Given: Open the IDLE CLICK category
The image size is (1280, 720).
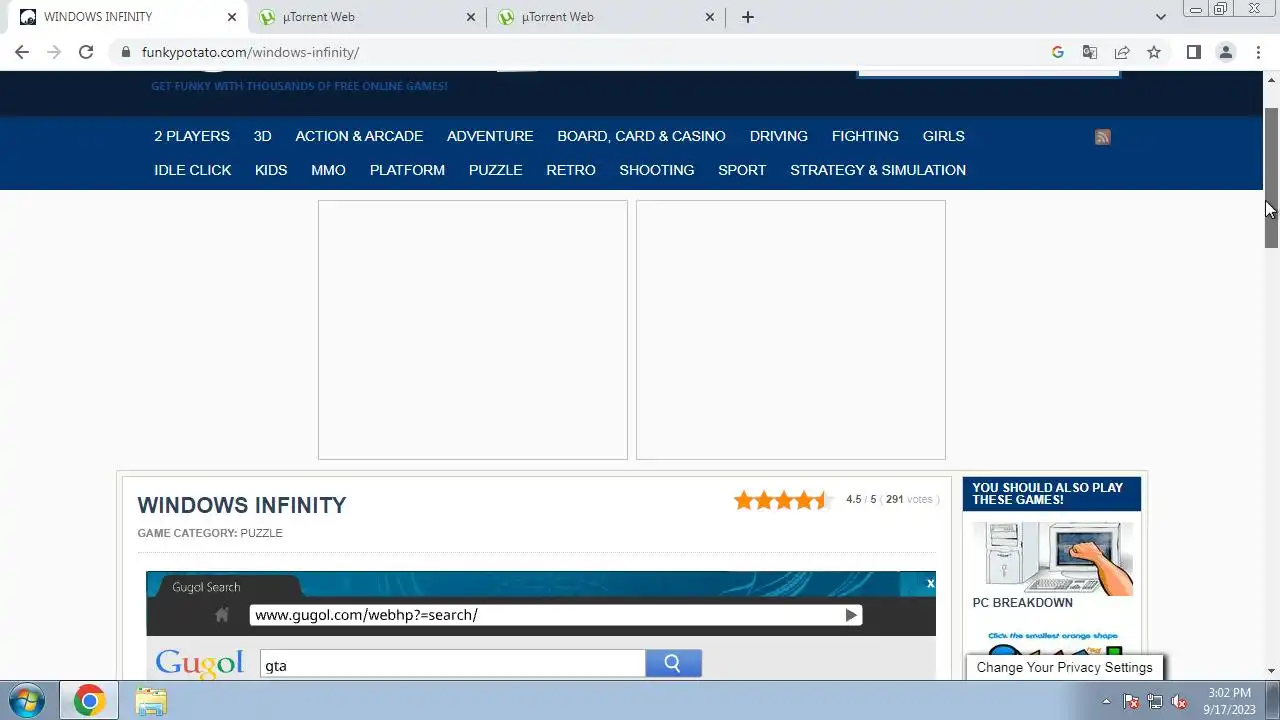Looking at the screenshot, I should [x=192, y=170].
